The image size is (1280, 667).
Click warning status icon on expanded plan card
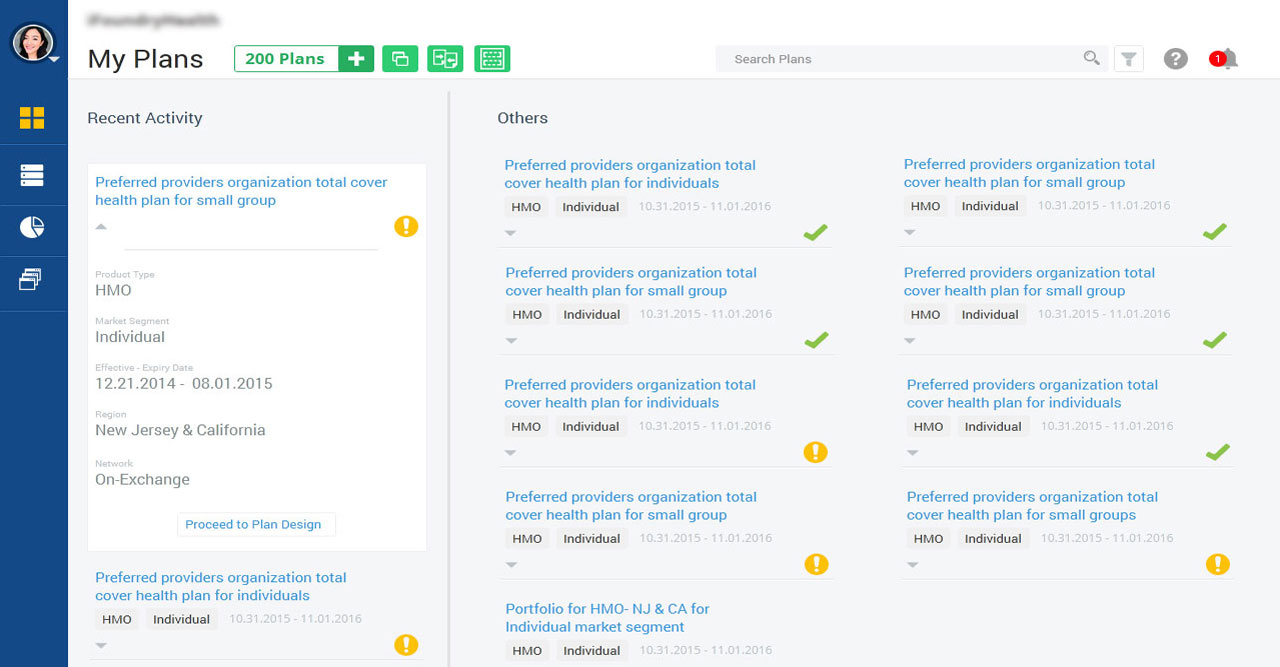pos(406,227)
